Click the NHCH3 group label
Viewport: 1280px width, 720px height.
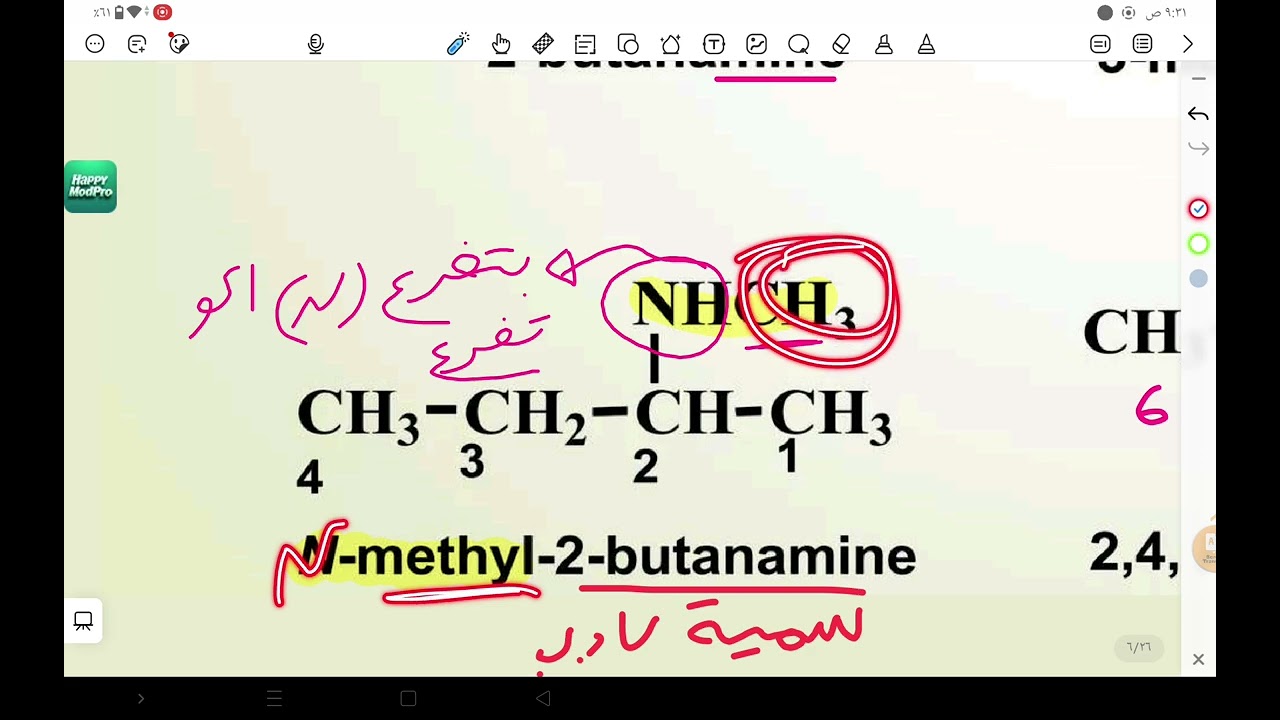(x=744, y=304)
